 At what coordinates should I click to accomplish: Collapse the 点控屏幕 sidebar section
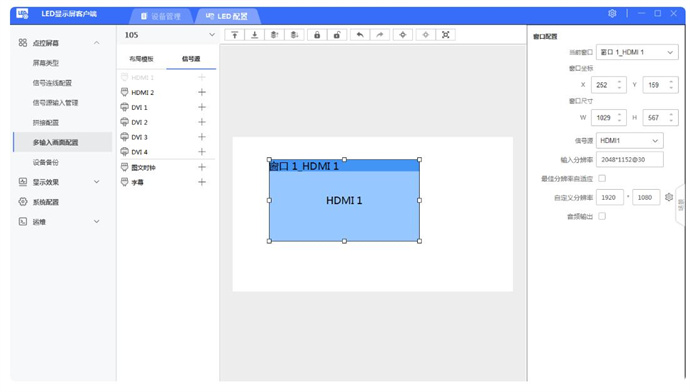click(x=96, y=43)
